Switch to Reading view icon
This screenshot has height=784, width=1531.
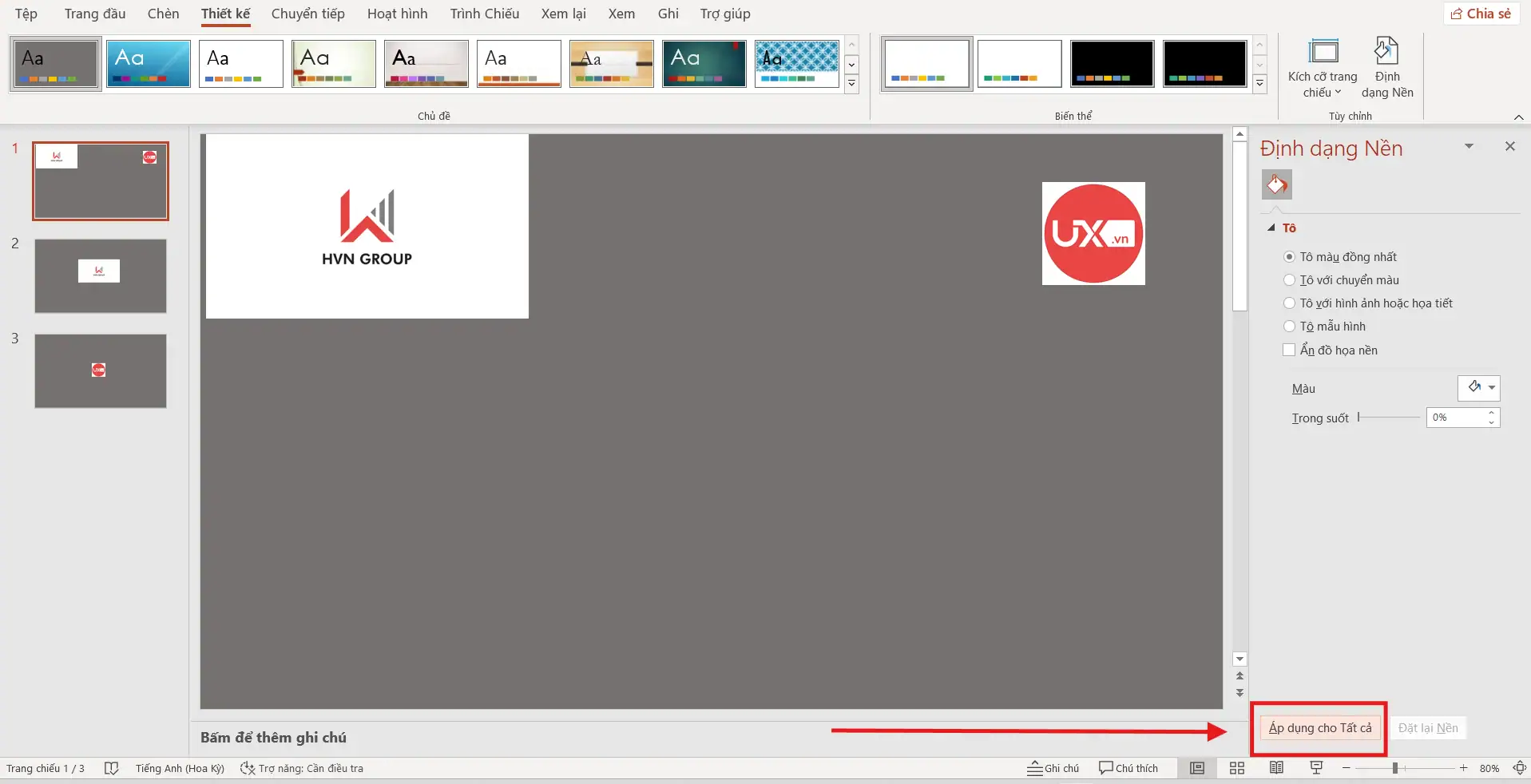click(1276, 768)
